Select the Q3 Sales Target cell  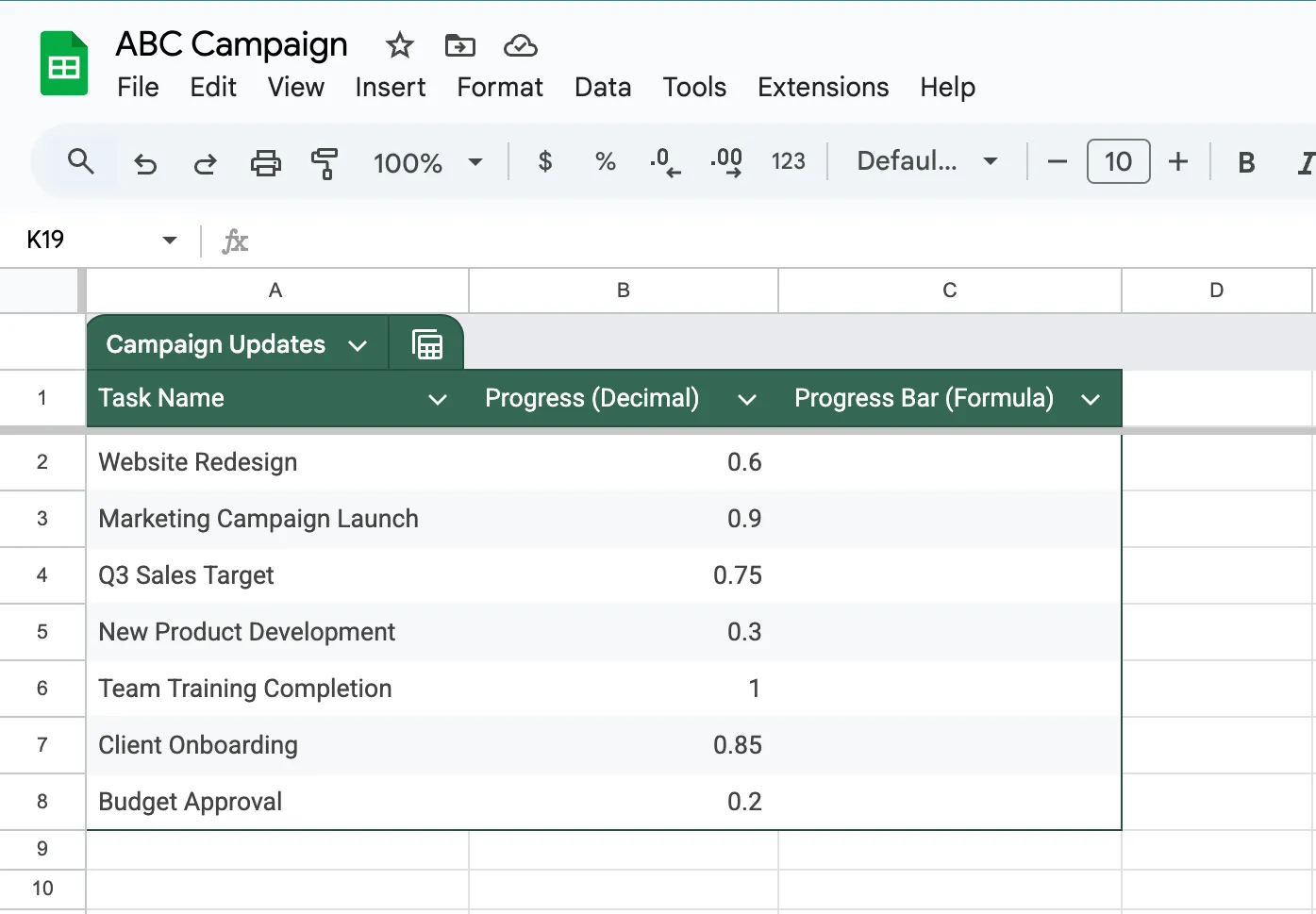tap(277, 575)
